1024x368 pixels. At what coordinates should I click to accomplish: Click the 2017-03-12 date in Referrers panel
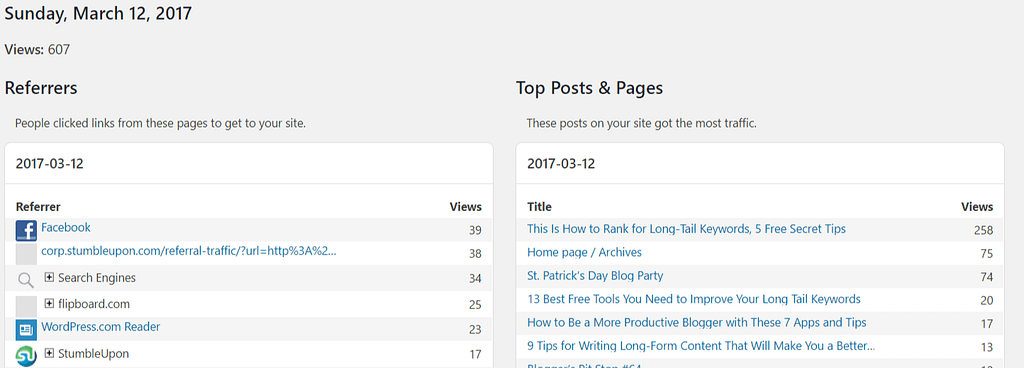[50, 164]
